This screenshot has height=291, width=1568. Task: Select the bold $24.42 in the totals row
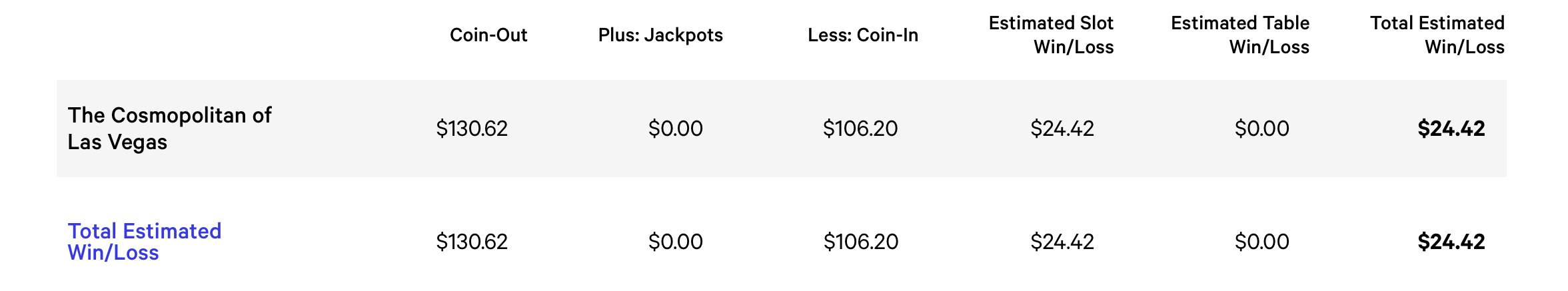tap(1451, 242)
